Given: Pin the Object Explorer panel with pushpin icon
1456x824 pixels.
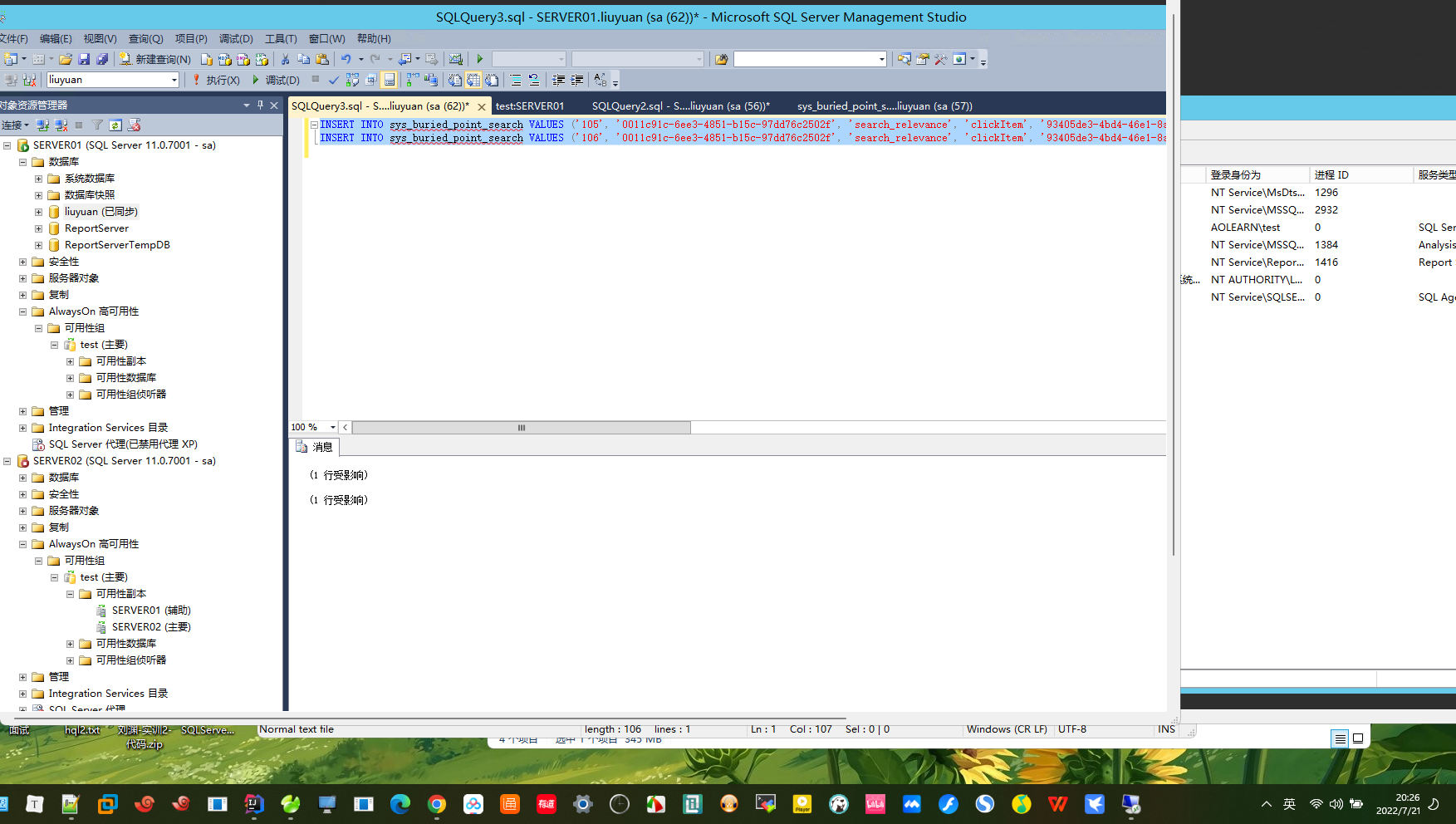Looking at the screenshot, I should click(x=260, y=105).
